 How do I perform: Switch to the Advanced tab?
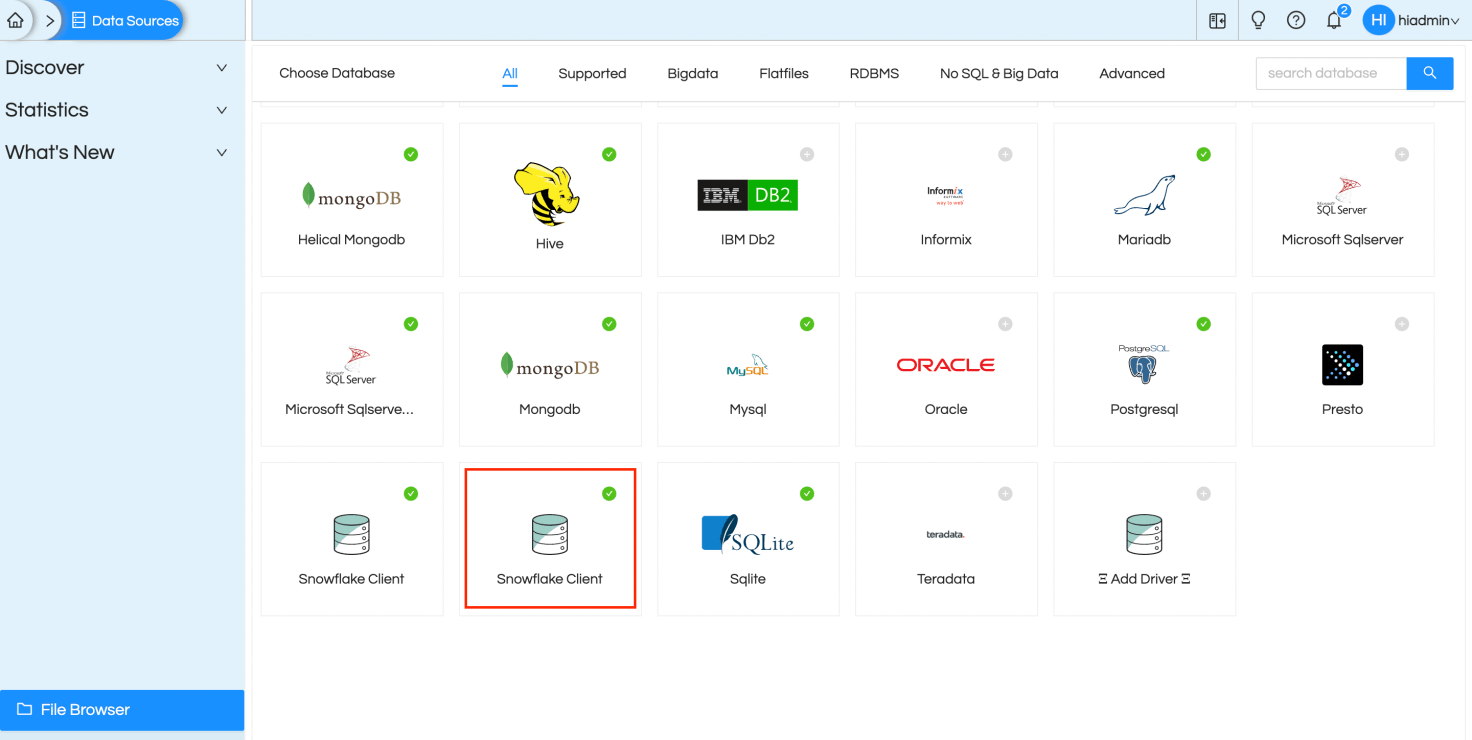coord(1132,73)
